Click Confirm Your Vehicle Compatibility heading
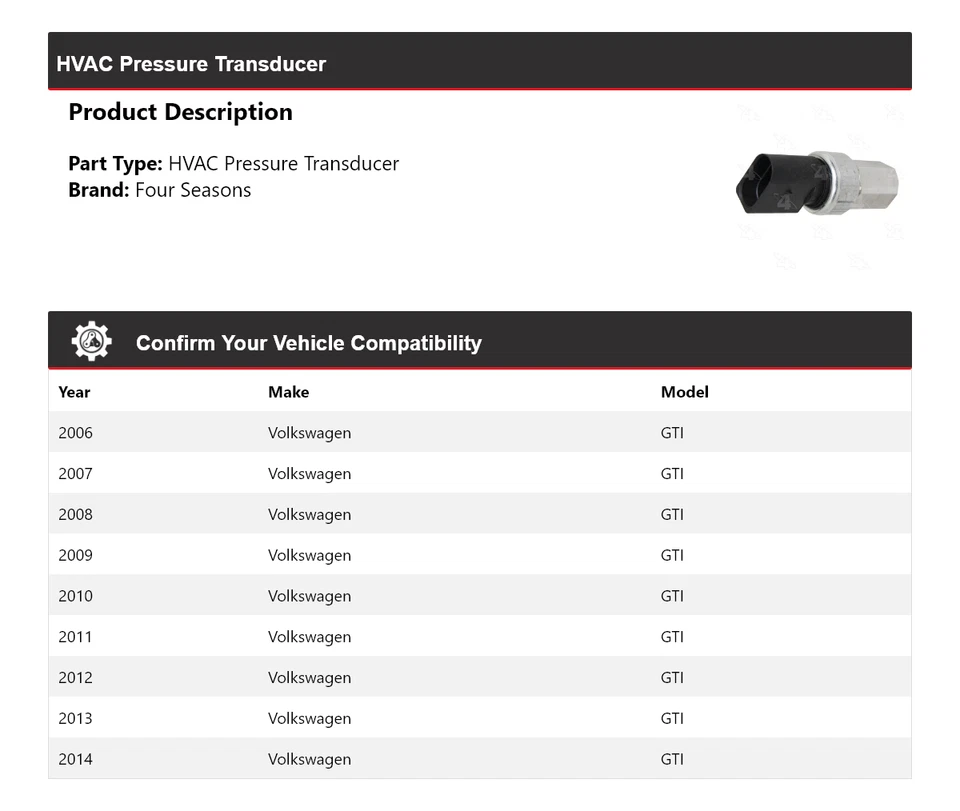Screen dimensions: 960x811 (x=308, y=343)
